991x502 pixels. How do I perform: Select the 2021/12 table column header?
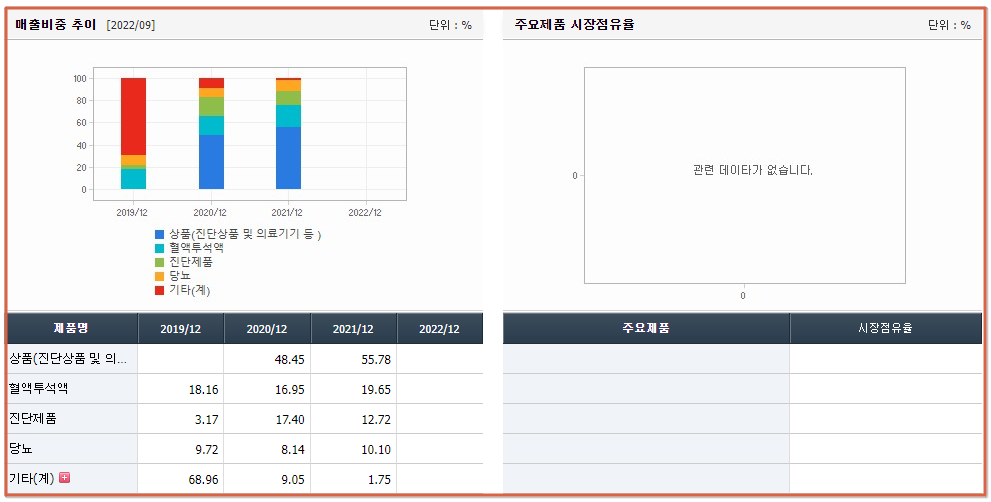point(353,328)
